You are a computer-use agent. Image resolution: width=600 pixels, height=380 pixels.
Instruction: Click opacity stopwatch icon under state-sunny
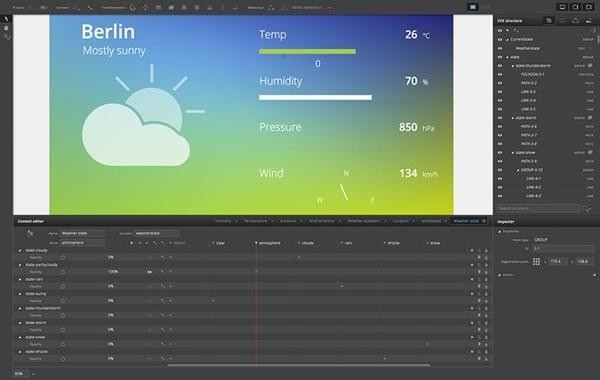click(x=63, y=301)
